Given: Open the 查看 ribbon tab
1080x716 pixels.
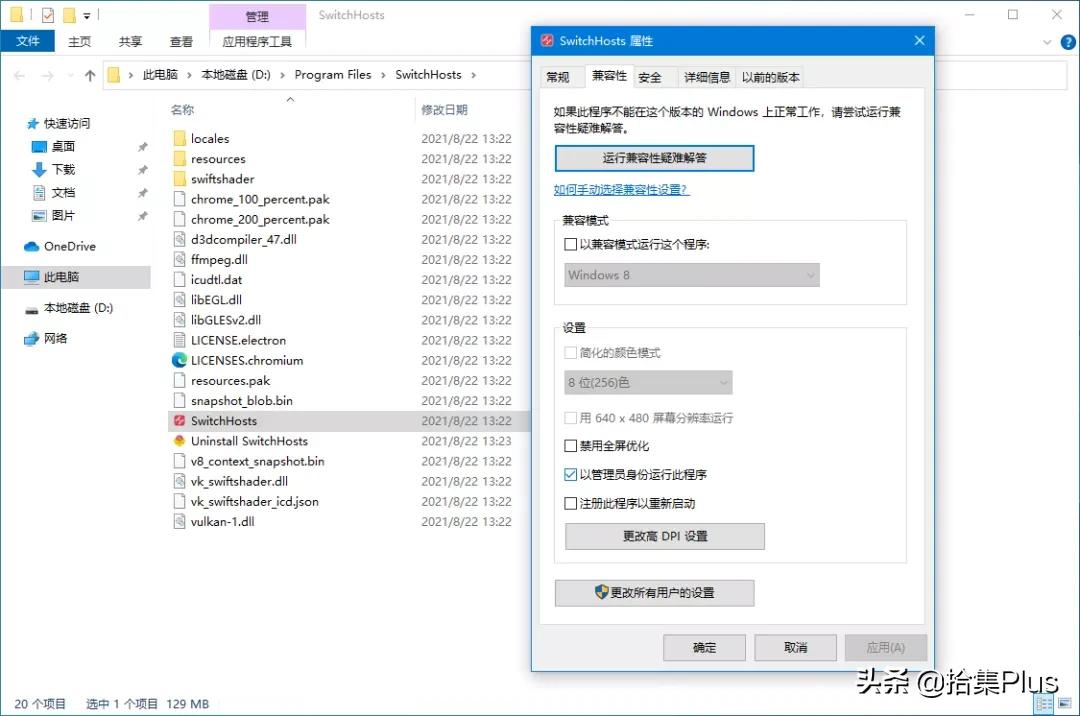Looking at the screenshot, I should [x=181, y=42].
